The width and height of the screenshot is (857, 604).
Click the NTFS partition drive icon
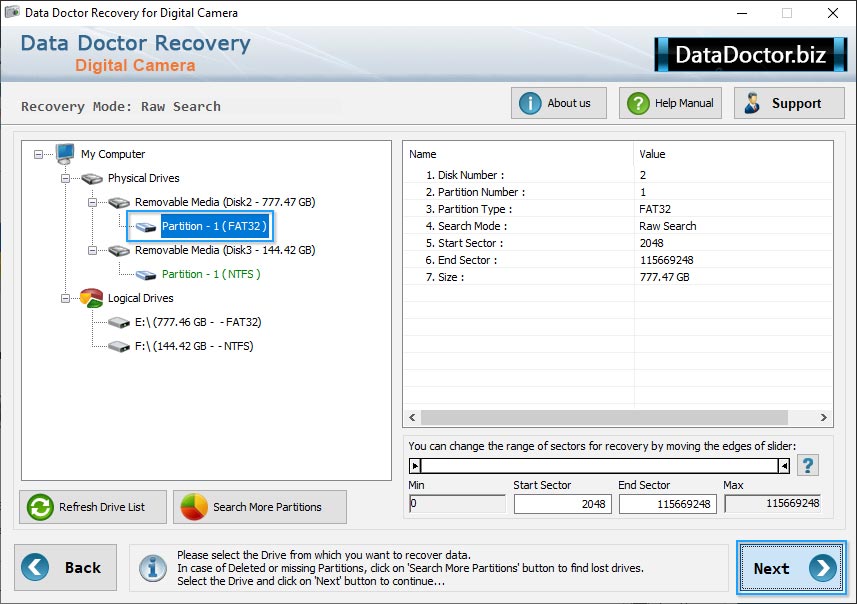pyautogui.click(x=146, y=274)
